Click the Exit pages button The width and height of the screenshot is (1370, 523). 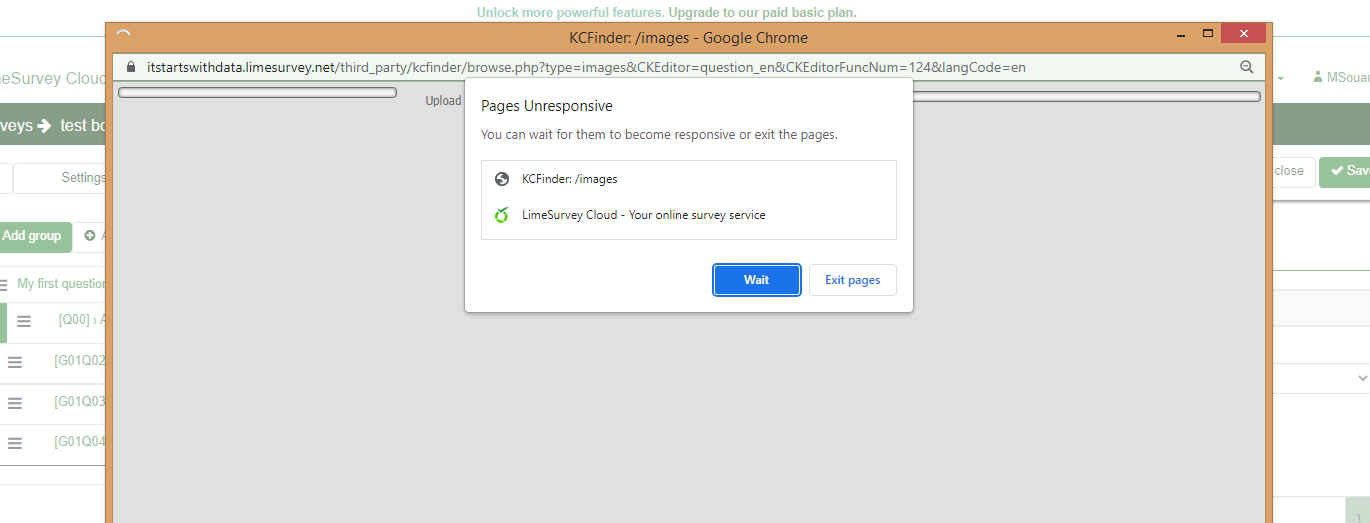(x=852, y=280)
